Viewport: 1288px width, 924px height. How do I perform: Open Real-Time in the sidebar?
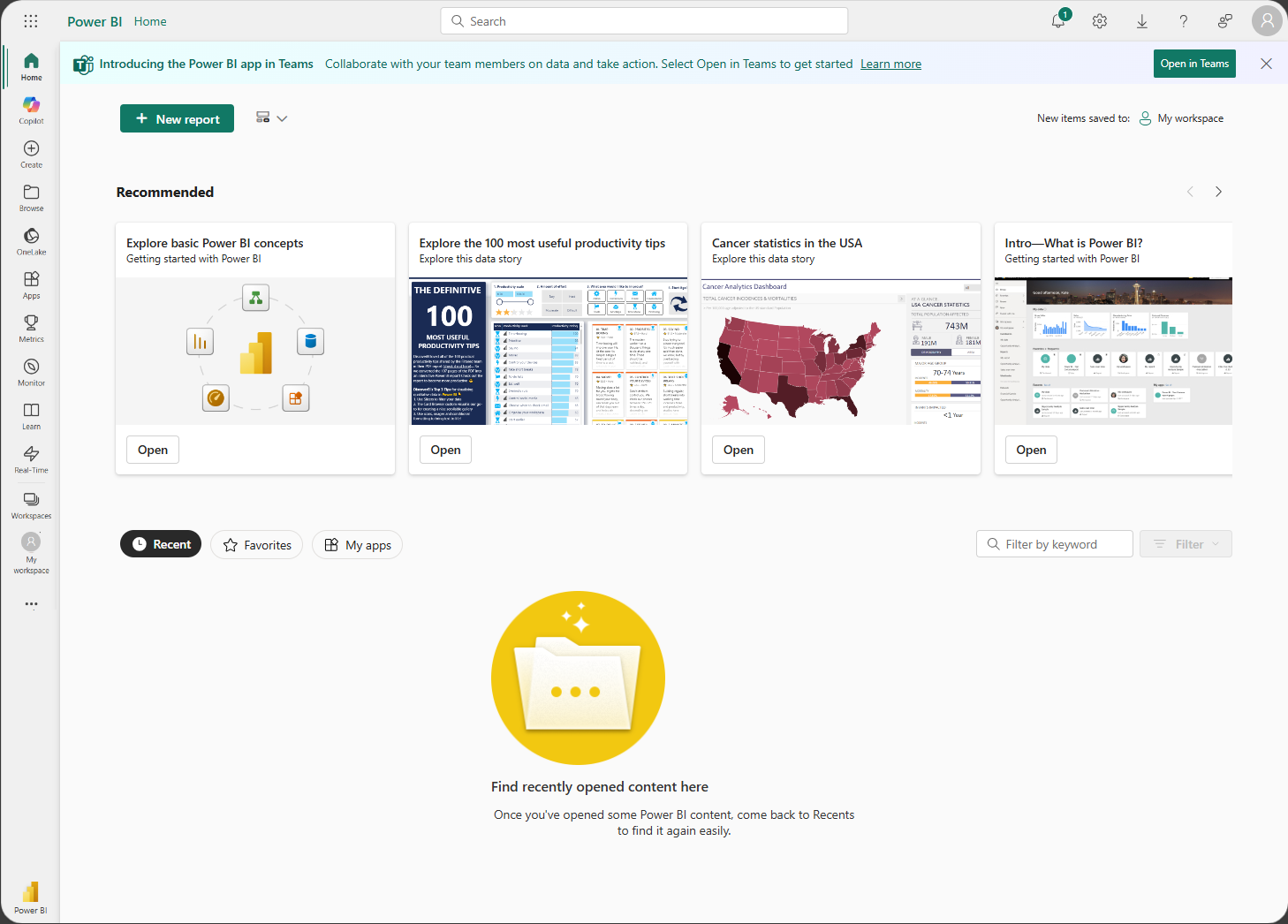pos(31,459)
